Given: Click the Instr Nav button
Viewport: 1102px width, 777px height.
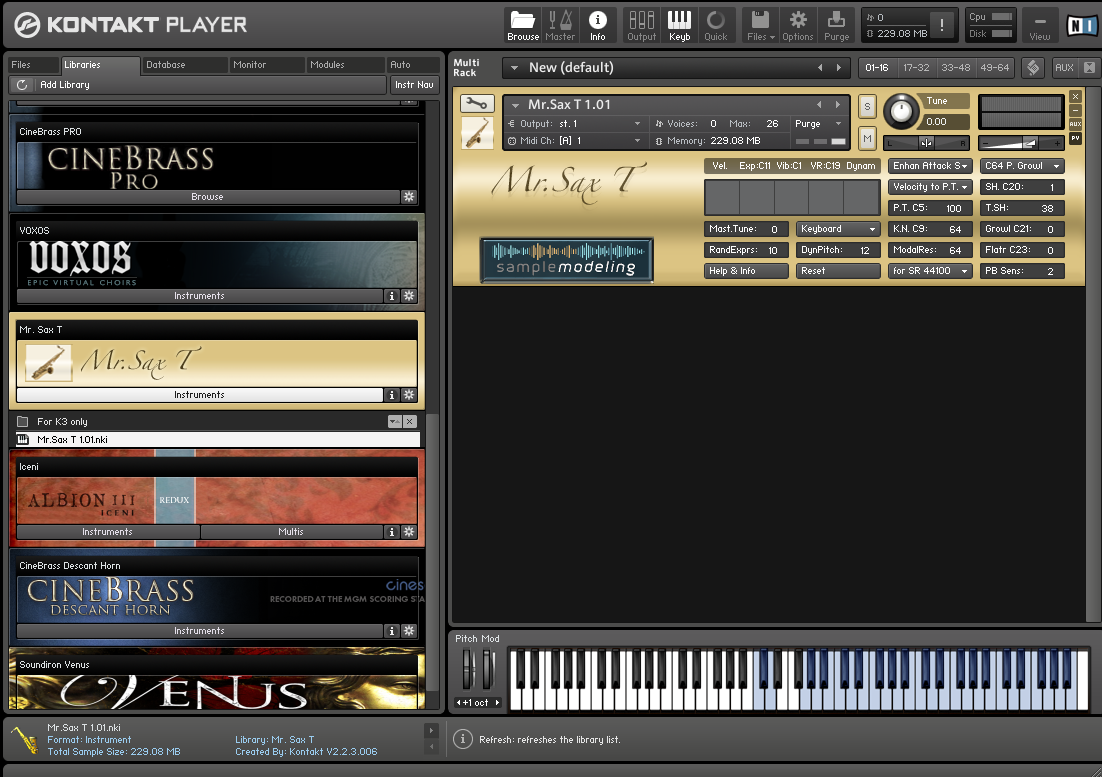Looking at the screenshot, I should (x=414, y=84).
